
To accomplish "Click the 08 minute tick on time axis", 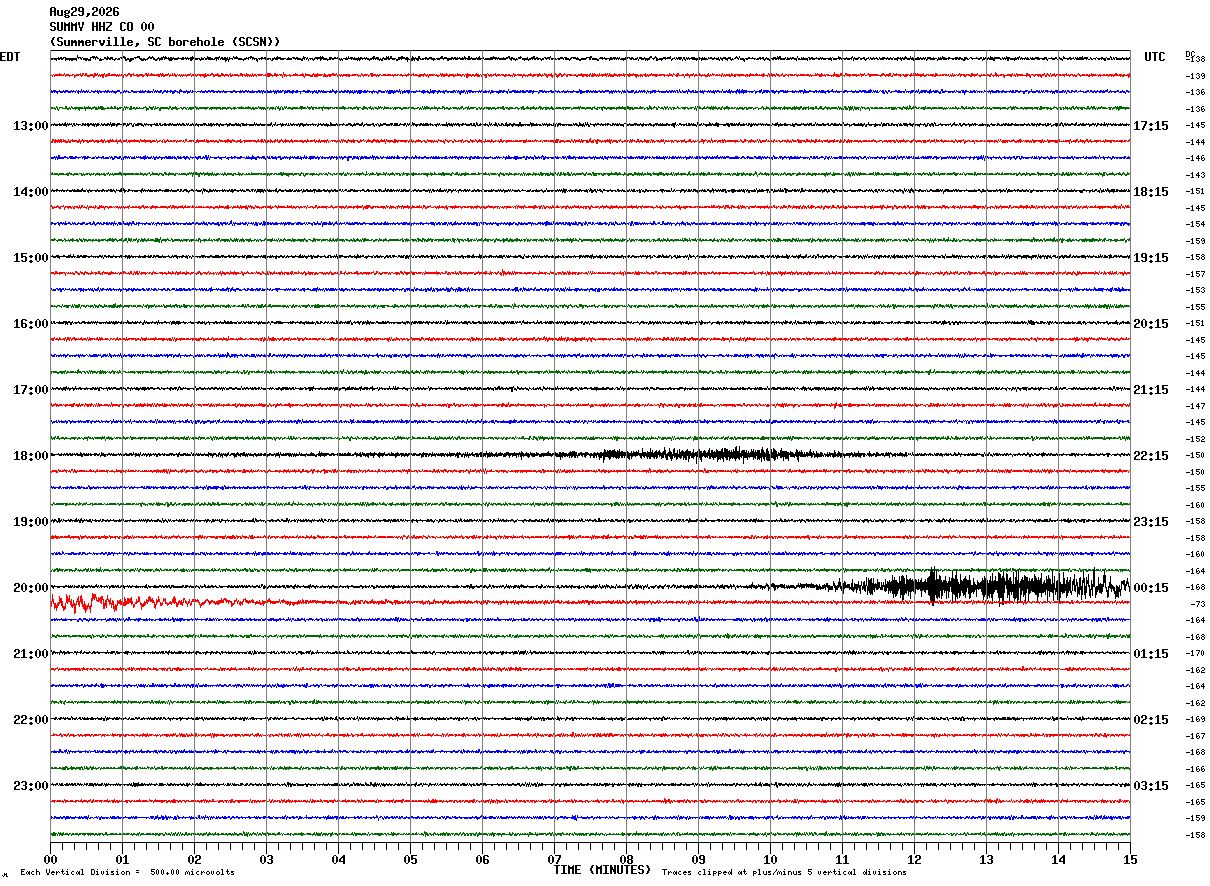I will click(626, 859).
